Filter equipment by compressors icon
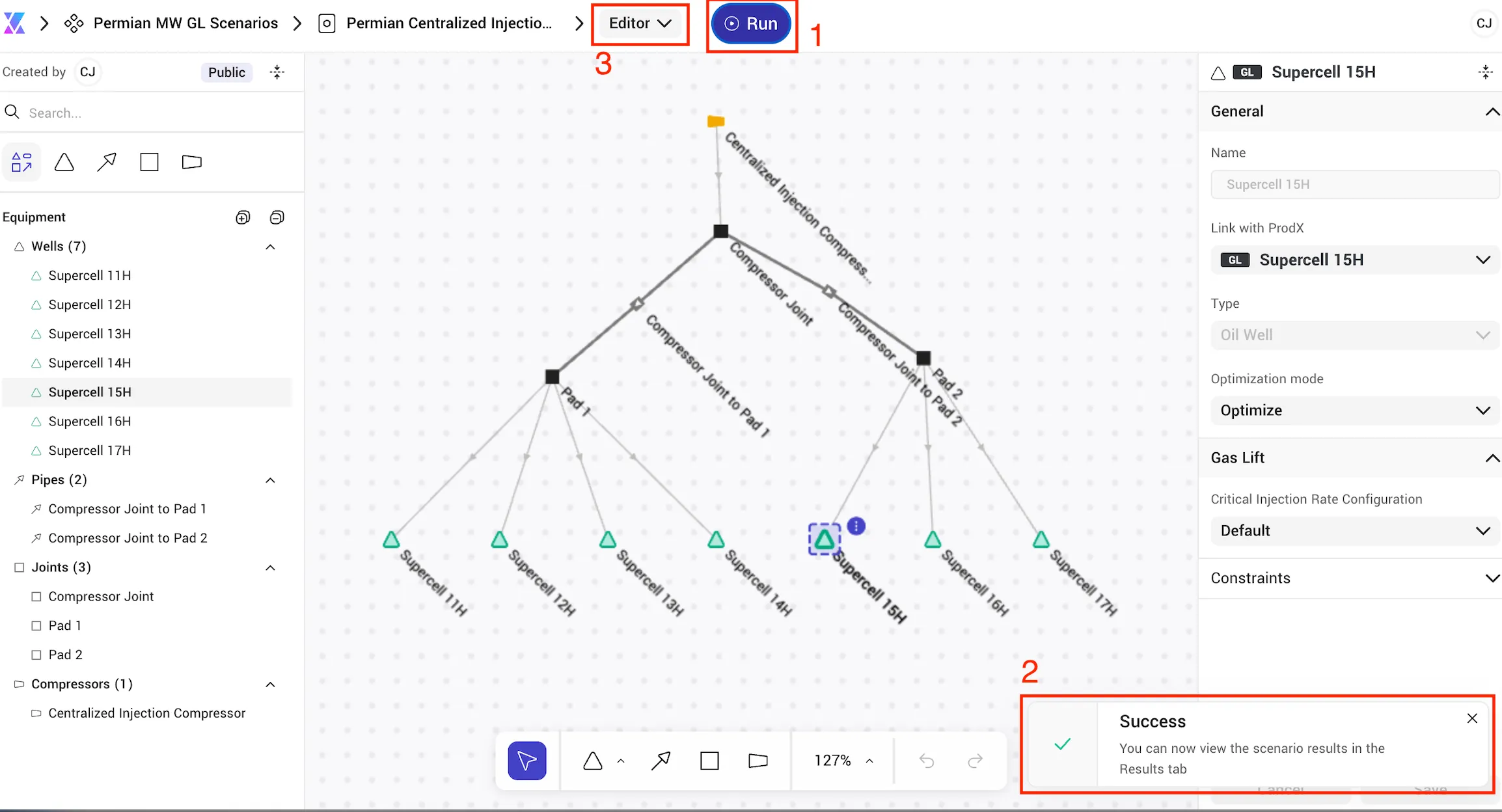Image resolution: width=1502 pixels, height=812 pixels. (x=191, y=162)
